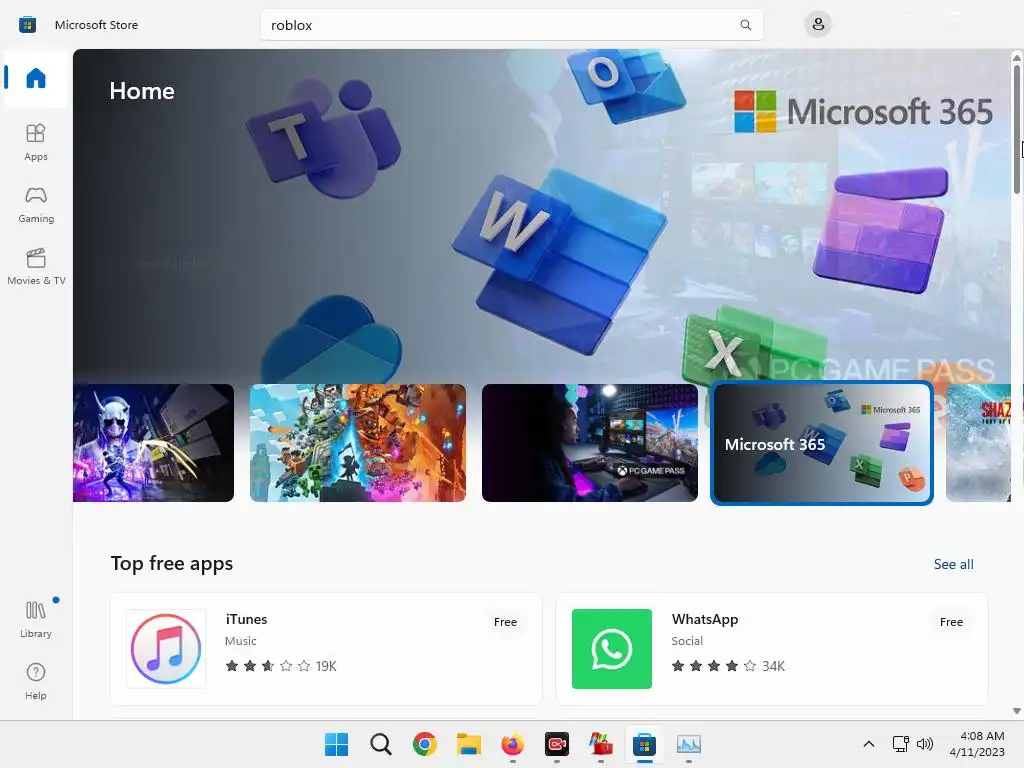Show hidden tray icons chevron
This screenshot has width=1024, height=768.
tap(869, 744)
